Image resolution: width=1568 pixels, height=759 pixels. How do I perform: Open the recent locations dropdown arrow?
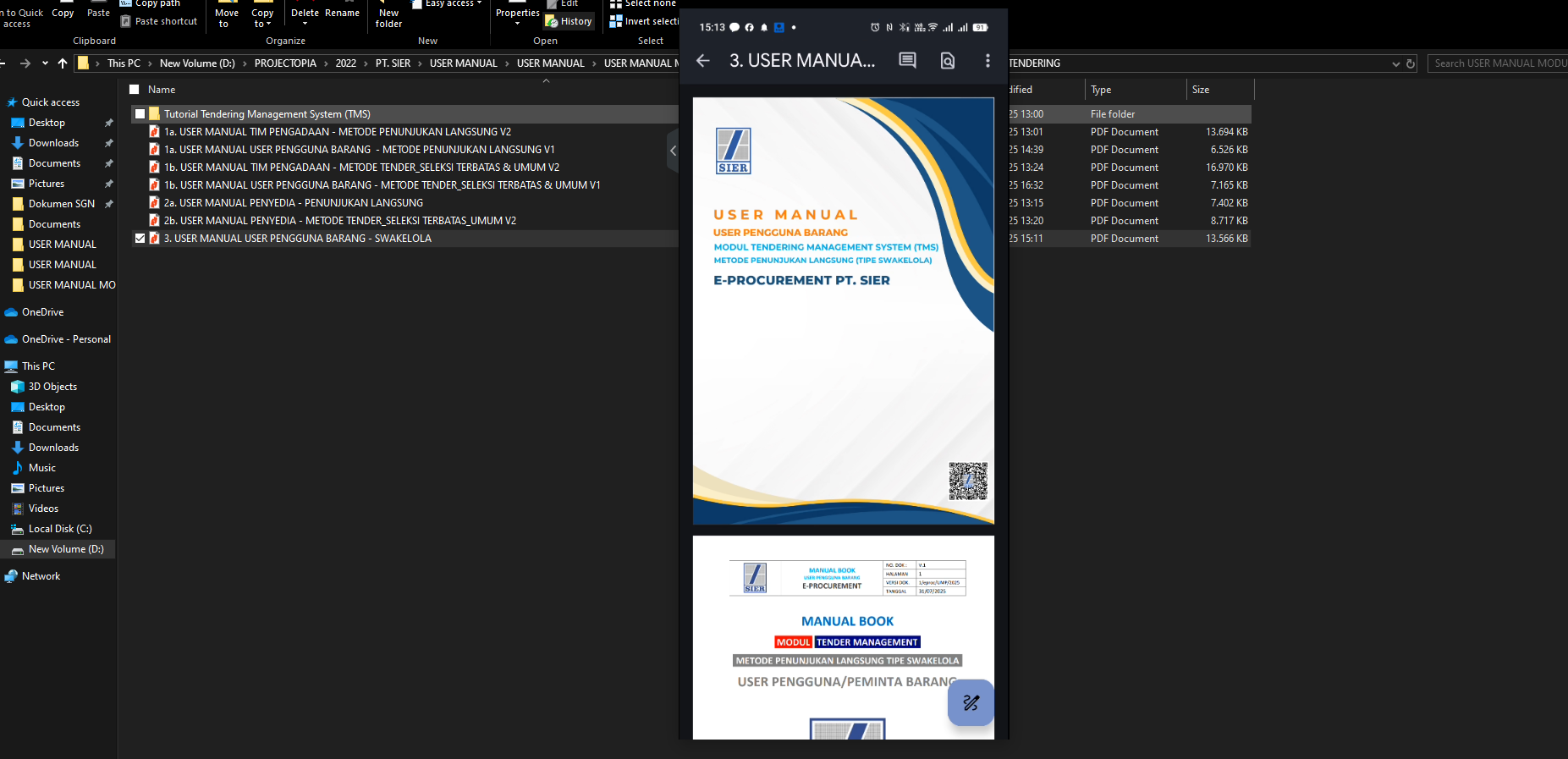[x=45, y=63]
